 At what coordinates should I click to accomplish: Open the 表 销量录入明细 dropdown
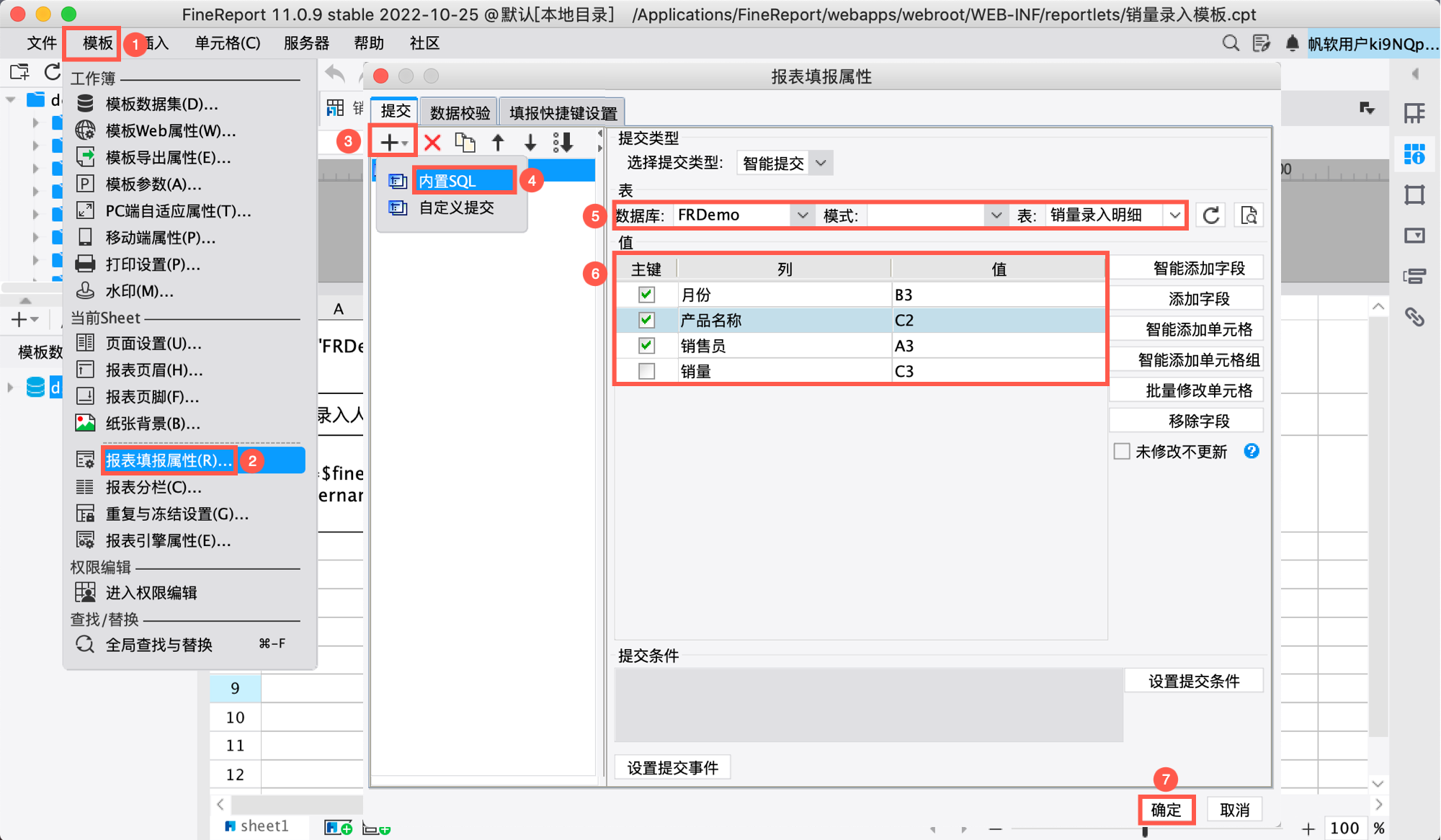click(1174, 215)
